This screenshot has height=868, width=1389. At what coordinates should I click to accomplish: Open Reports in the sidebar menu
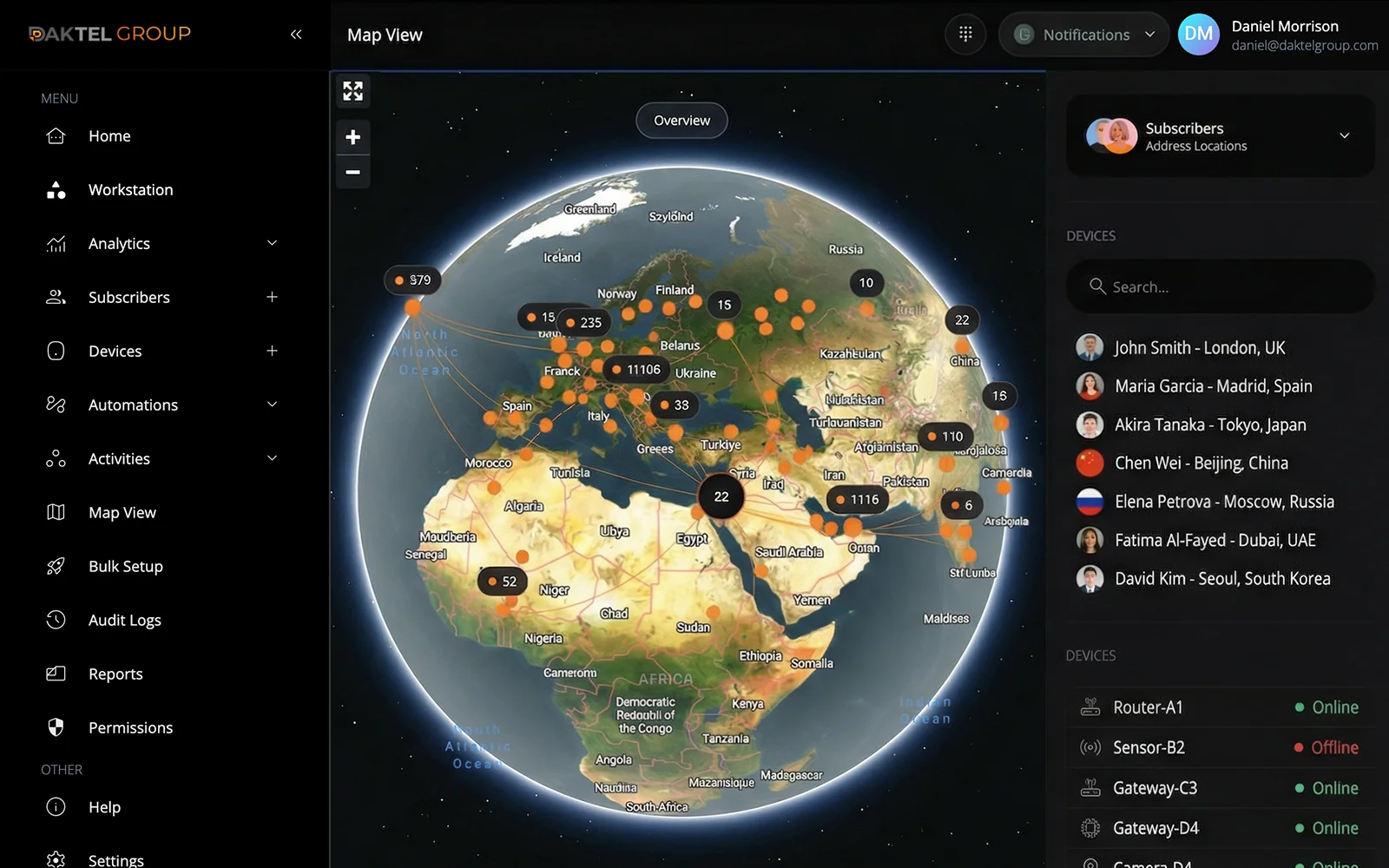115,674
